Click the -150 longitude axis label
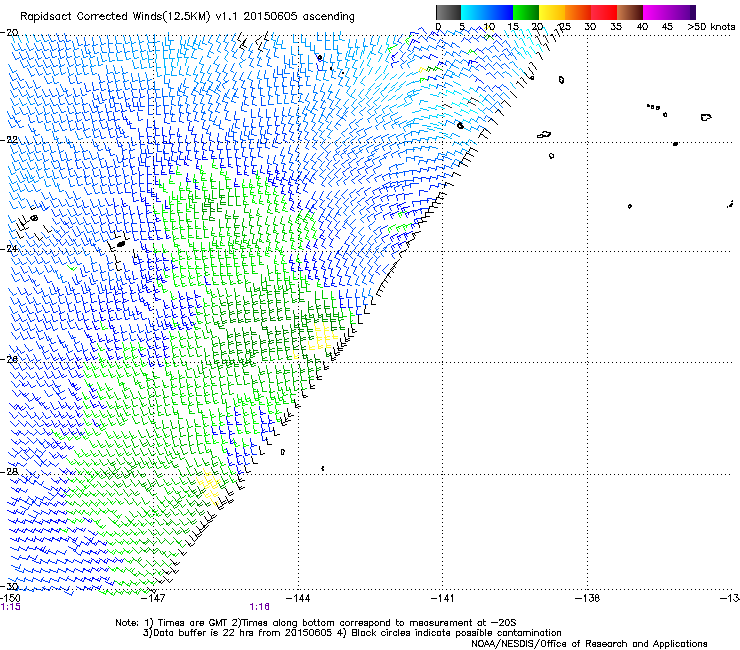The width and height of the screenshot is (740, 650). click(x=10, y=598)
